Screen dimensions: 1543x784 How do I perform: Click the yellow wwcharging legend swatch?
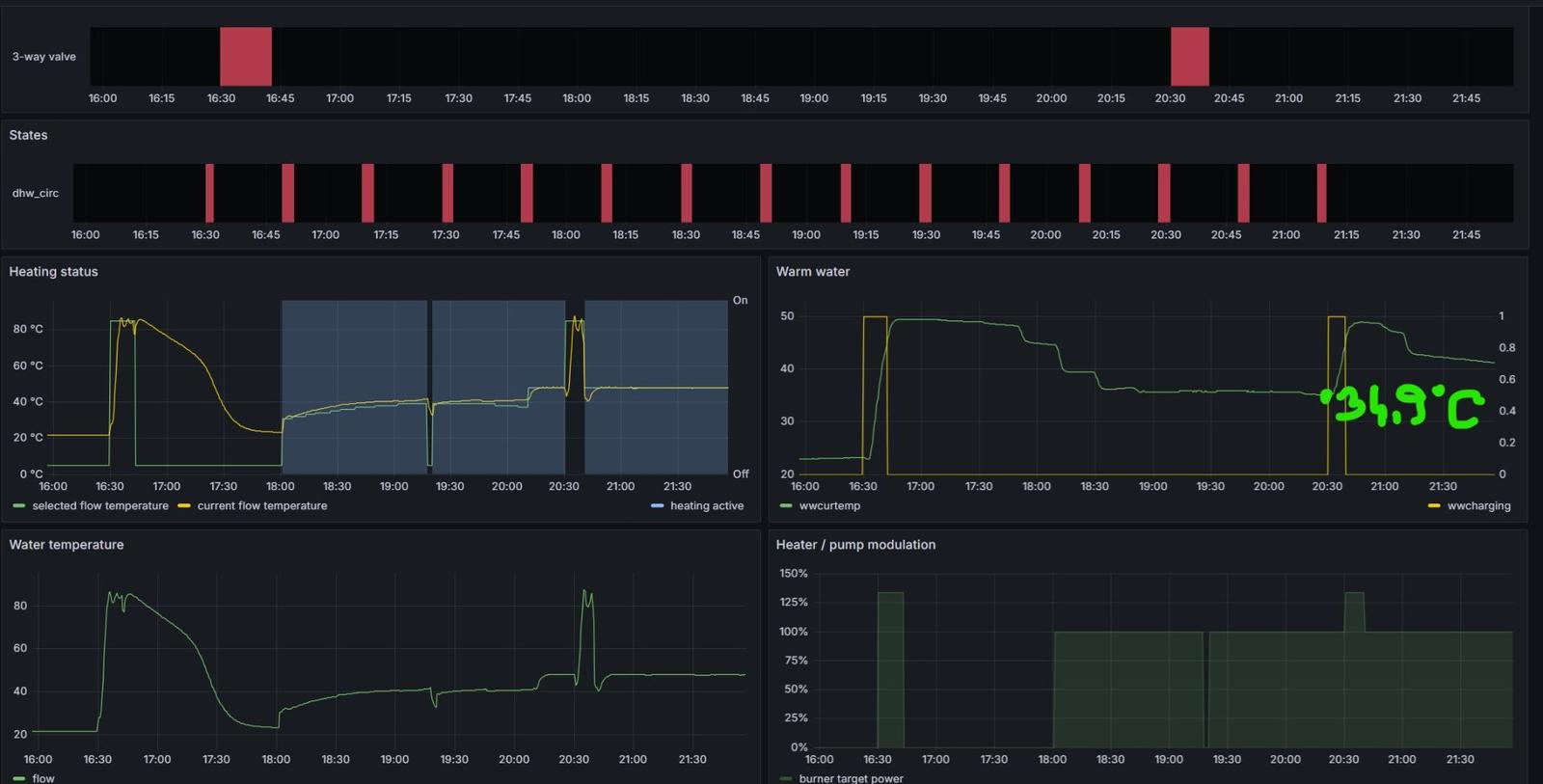(1434, 506)
